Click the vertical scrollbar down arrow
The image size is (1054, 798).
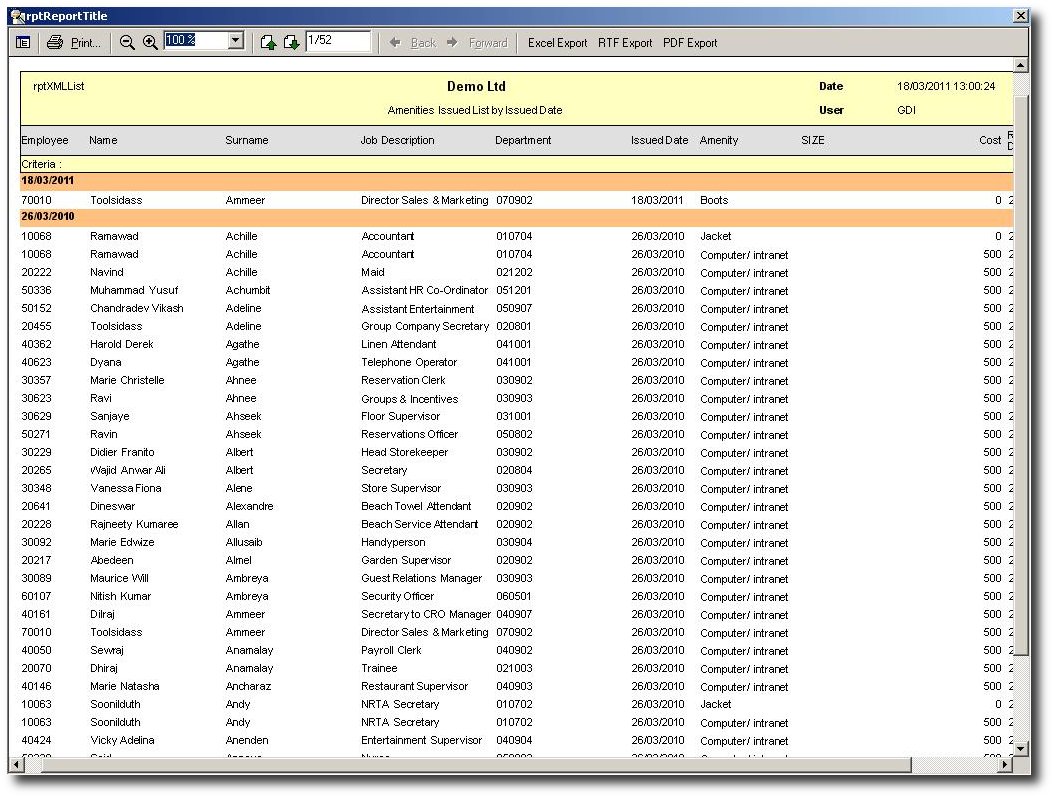tap(1020, 748)
